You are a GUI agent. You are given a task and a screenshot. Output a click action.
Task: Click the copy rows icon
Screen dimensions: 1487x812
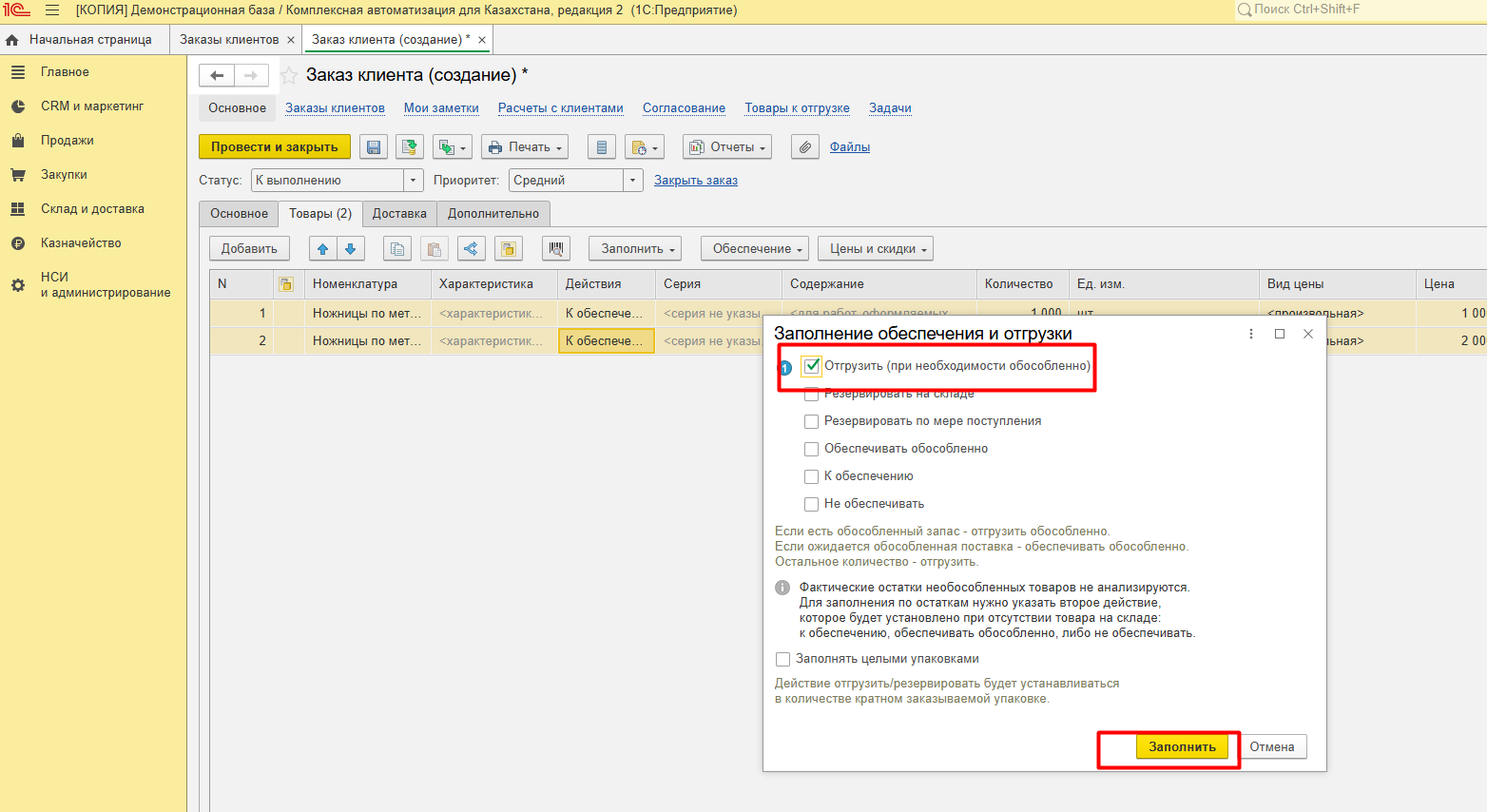(397, 249)
